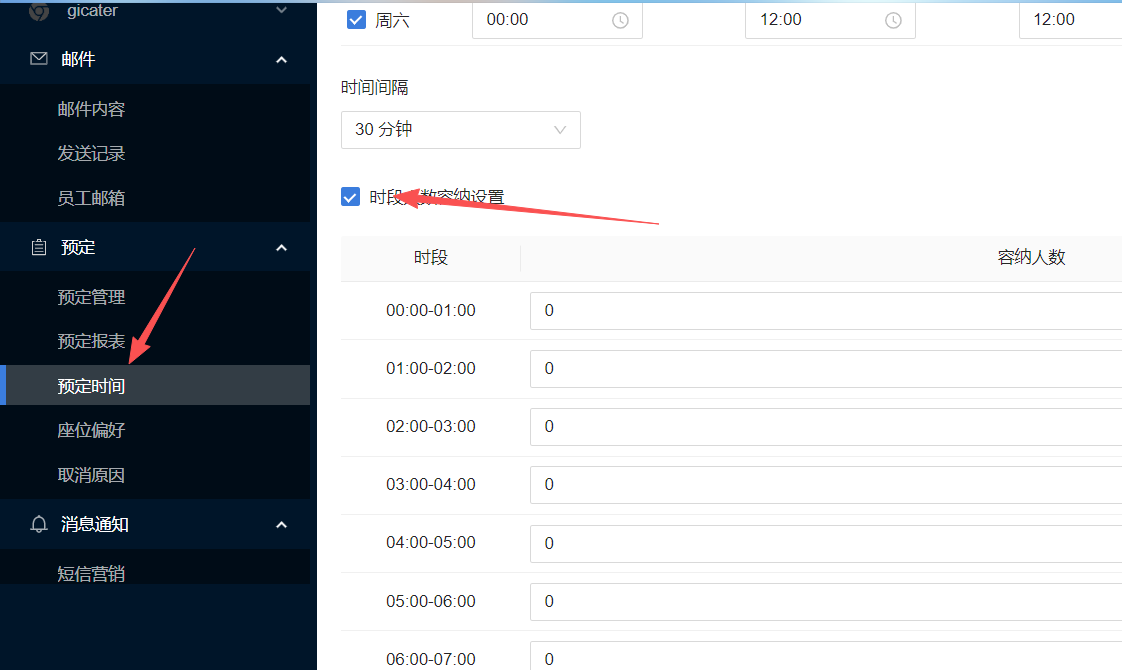Viewport: 1122px width, 670px height.
Task: Click capacity input for 00:00-01:00
Action: (825, 311)
